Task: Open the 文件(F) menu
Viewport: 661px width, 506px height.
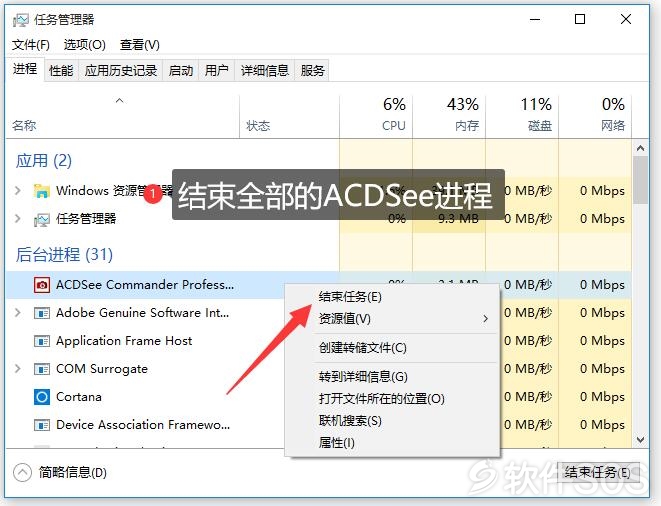Action: coord(31,45)
